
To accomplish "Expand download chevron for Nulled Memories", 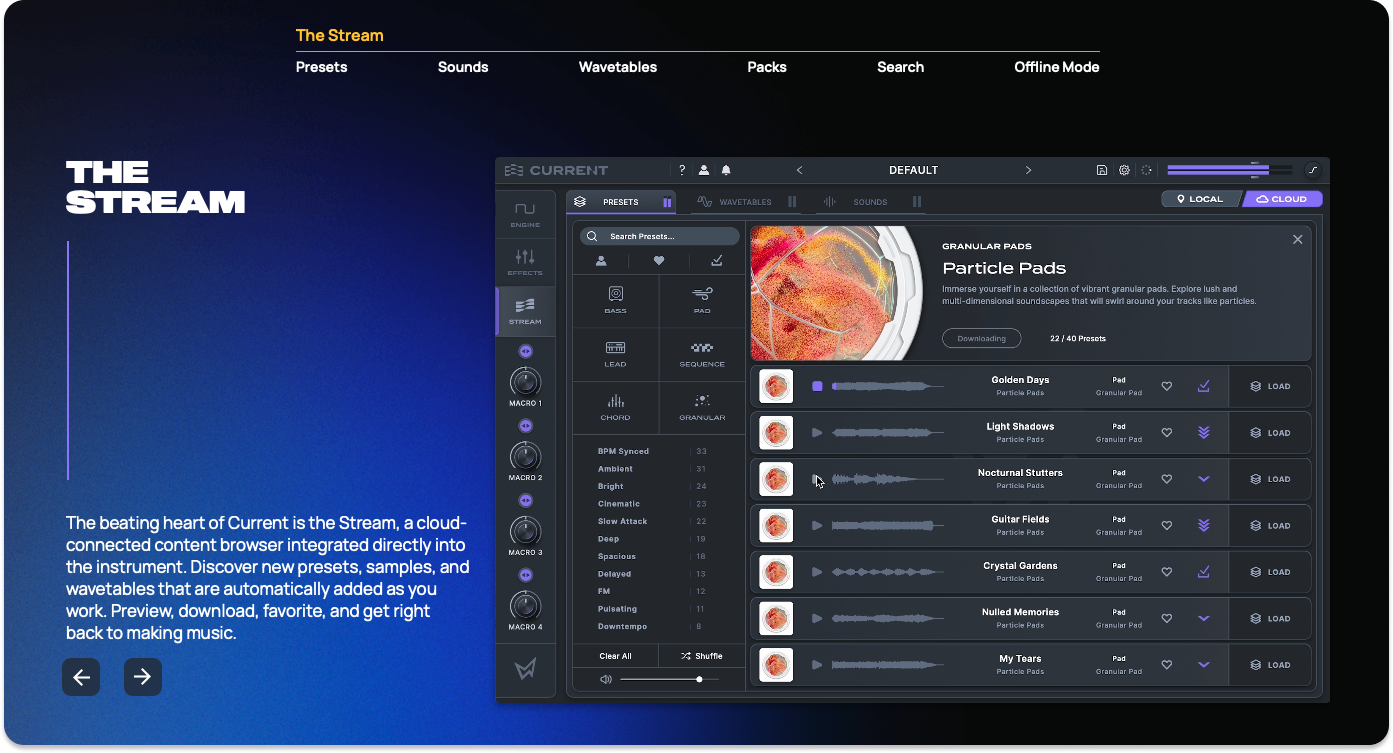I will tap(1204, 618).
